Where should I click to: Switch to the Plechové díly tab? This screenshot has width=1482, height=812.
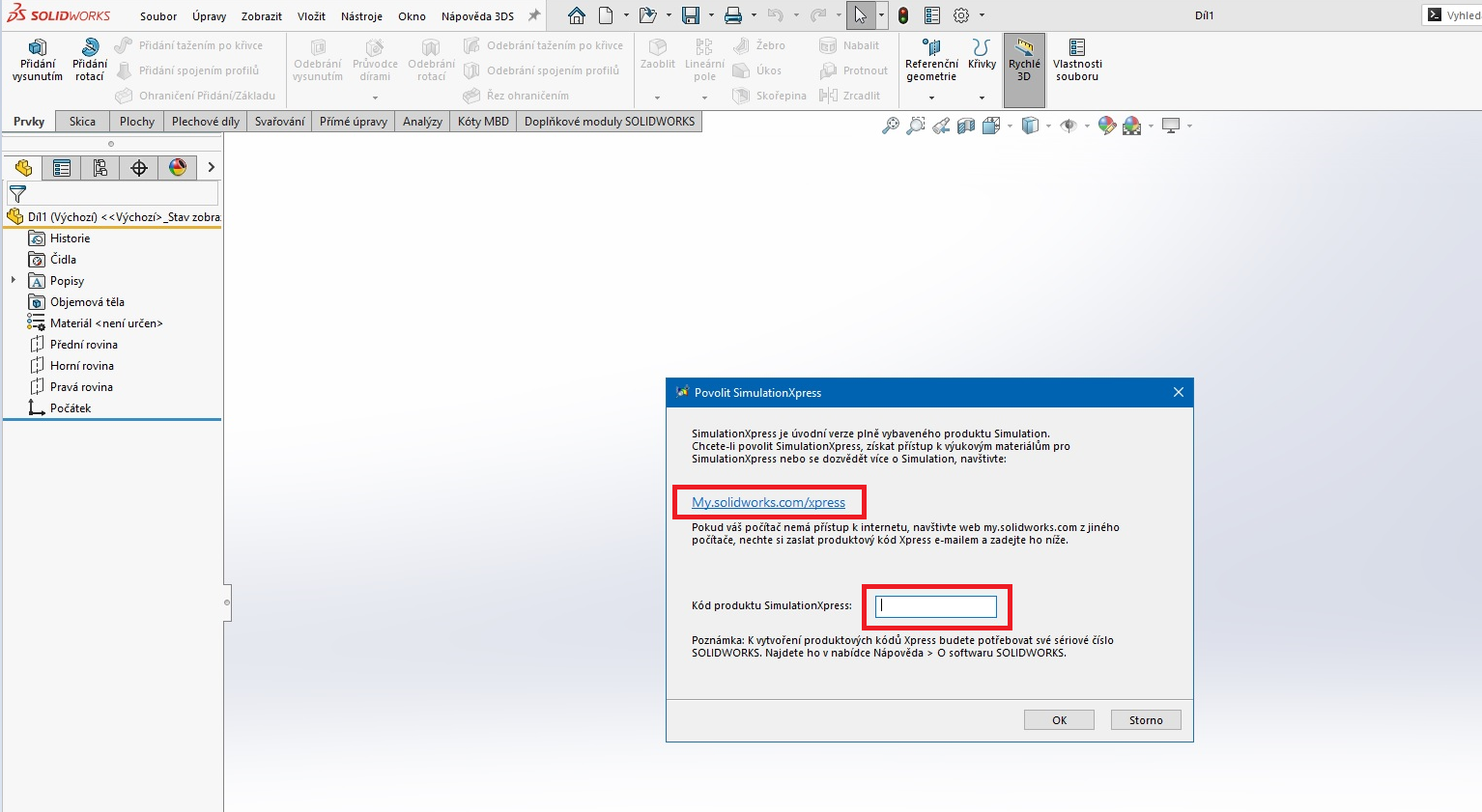(206, 122)
